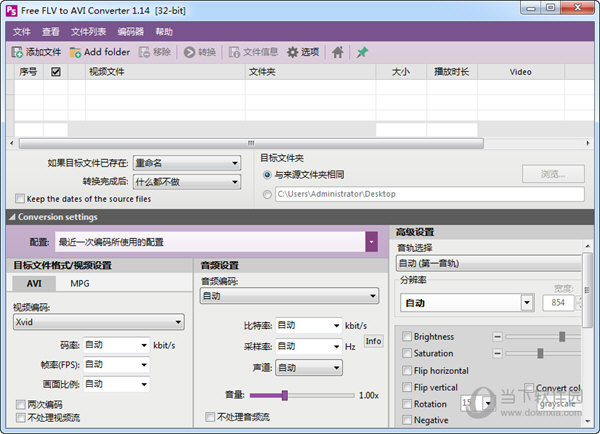Open the 文件 menu
This screenshot has width=600, height=434.
[21, 32]
